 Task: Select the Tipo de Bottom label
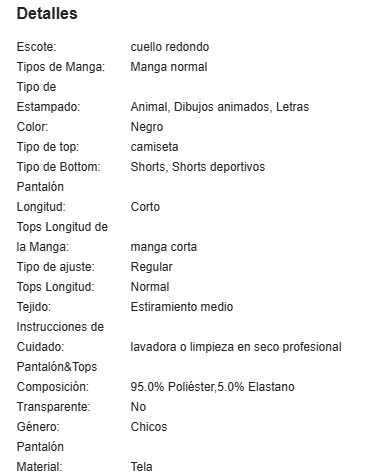click(59, 167)
